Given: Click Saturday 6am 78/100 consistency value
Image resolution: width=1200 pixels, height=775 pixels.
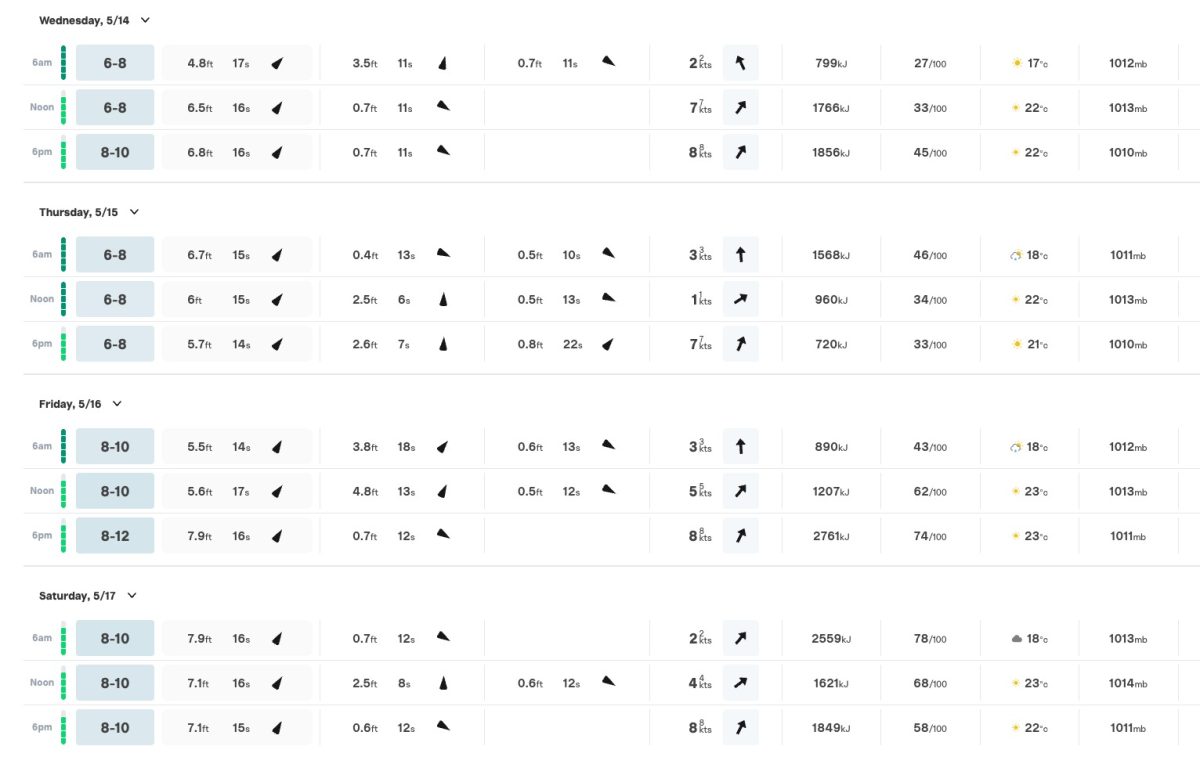Looking at the screenshot, I should [x=930, y=639].
